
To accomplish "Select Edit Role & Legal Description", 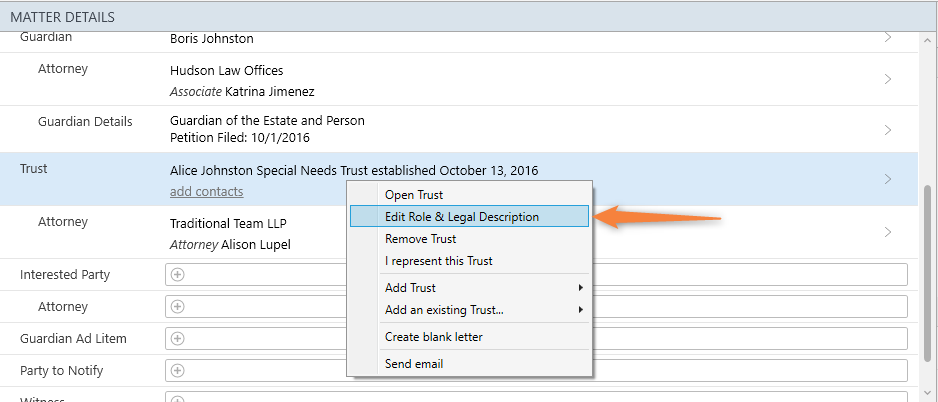I will coord(470,217).
